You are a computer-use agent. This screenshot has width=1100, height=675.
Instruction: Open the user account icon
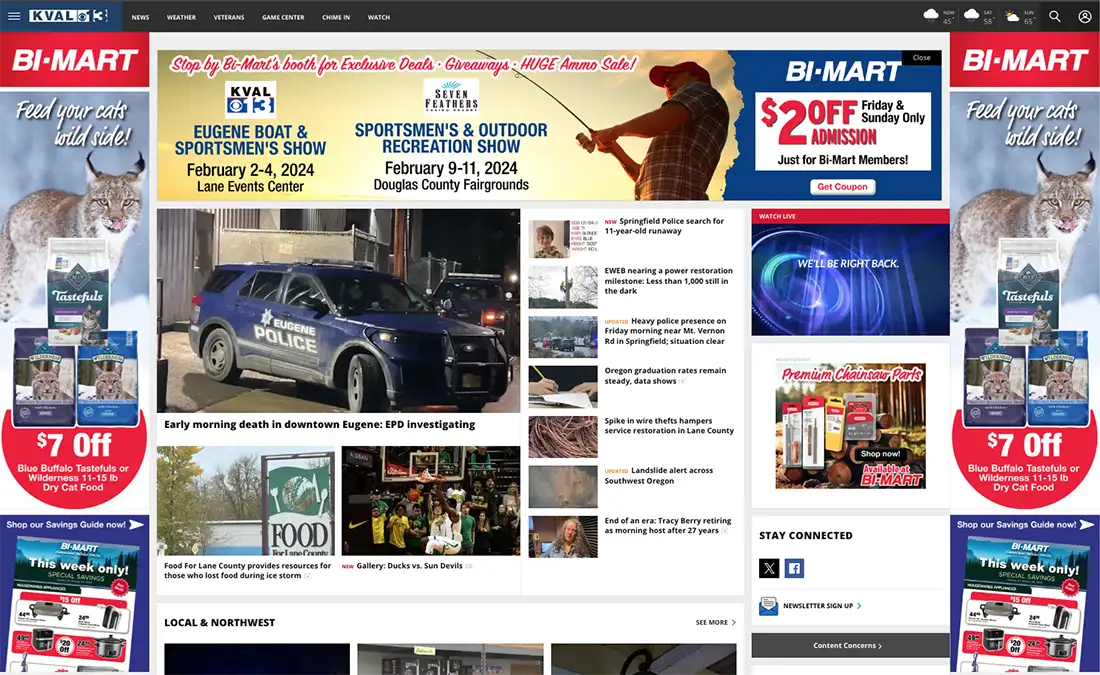(x=1085, y=16)
